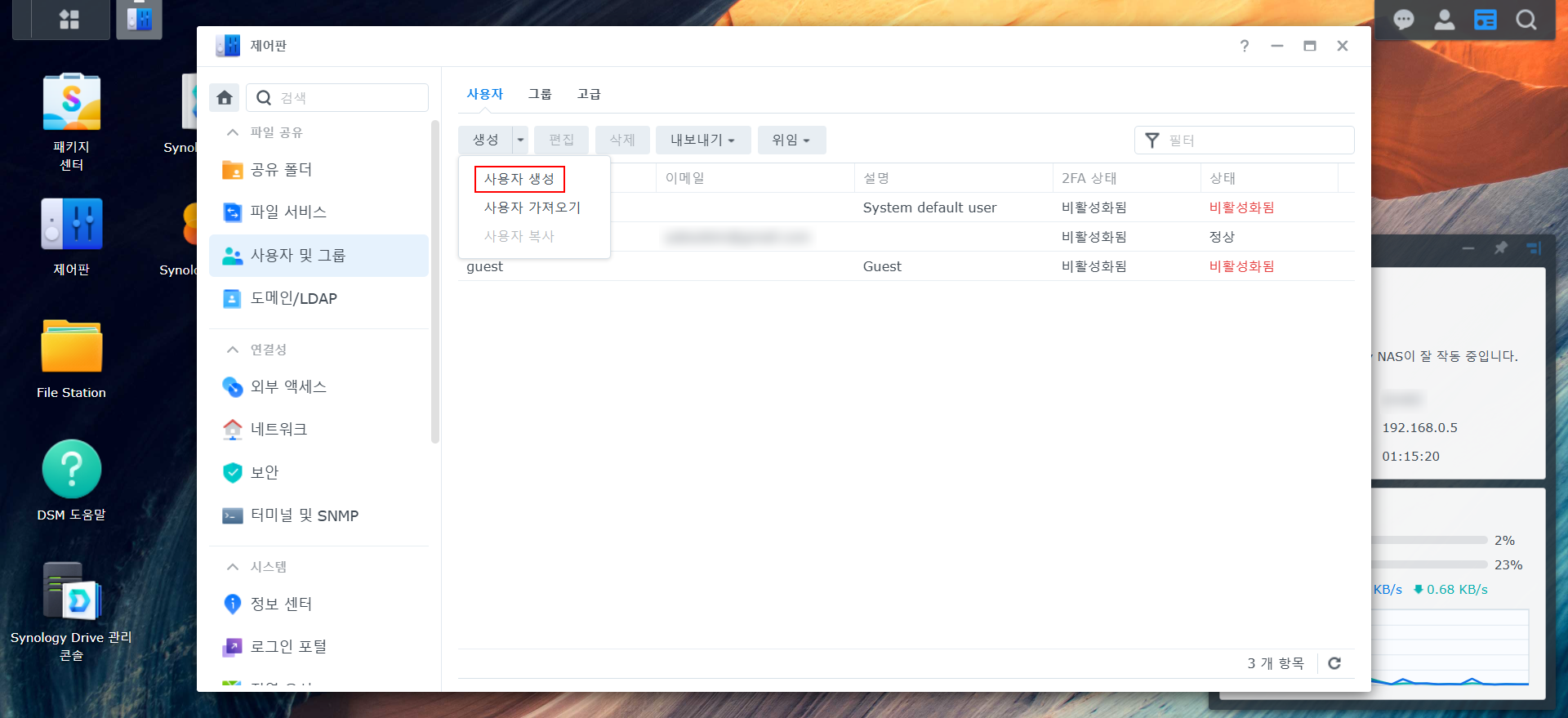Click the control panel search field
This screenshot has height=718, width=1568.
pyautogui.click(x=337, y=98)
